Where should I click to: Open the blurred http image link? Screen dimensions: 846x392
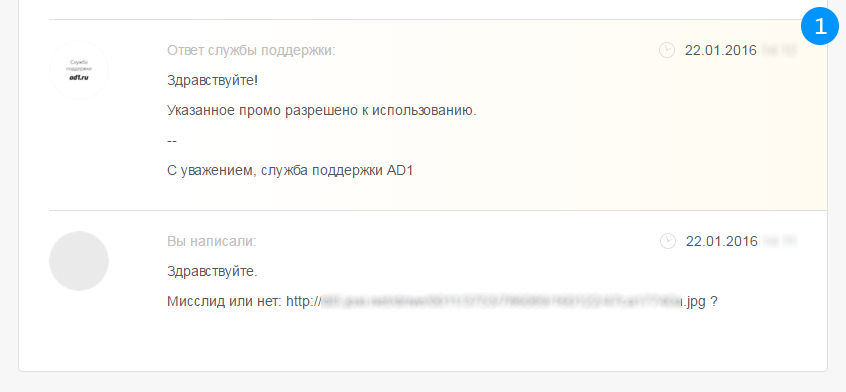click(x=496, y=302)
